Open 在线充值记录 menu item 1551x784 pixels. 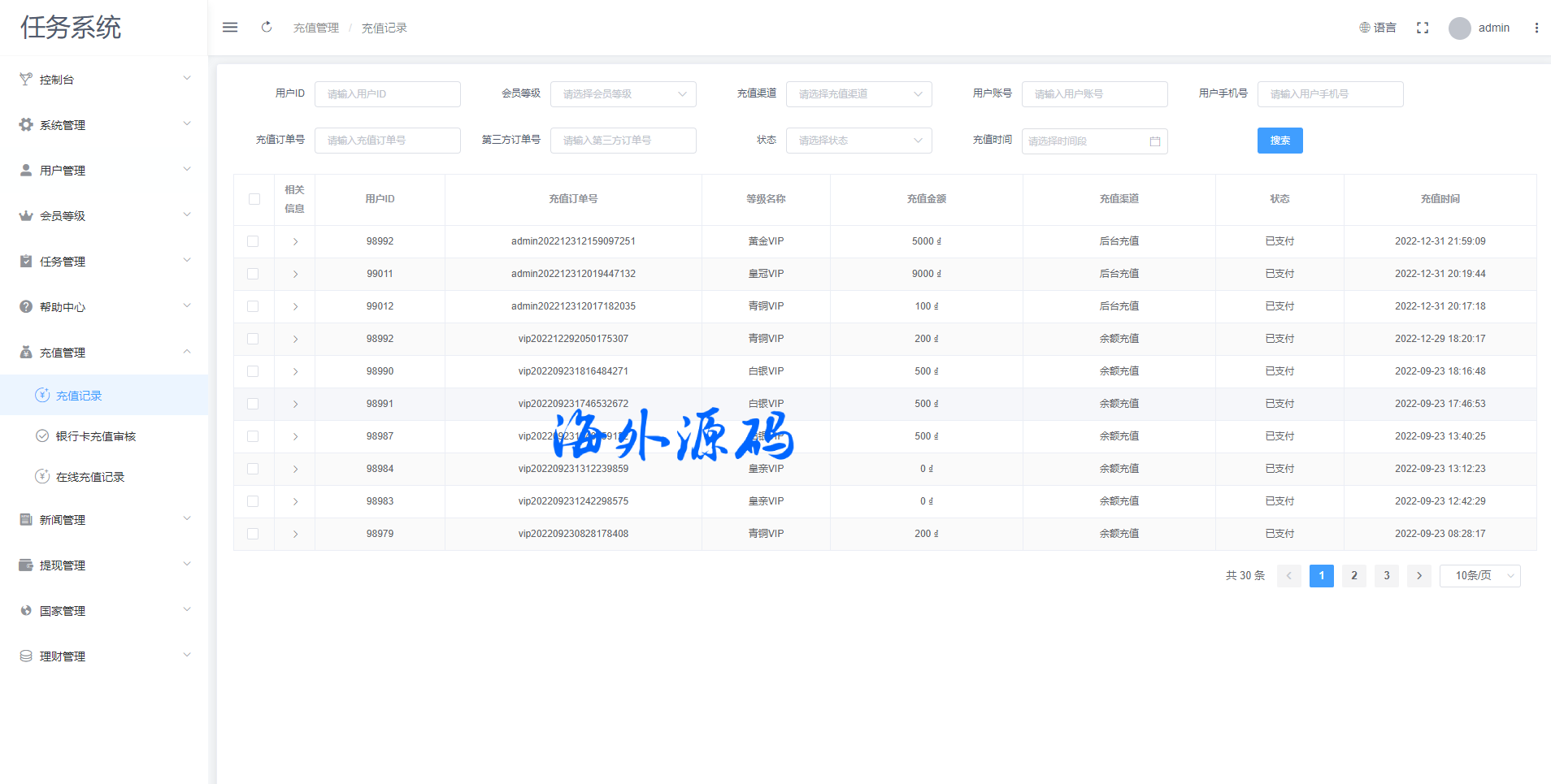(x=89, y=477)
